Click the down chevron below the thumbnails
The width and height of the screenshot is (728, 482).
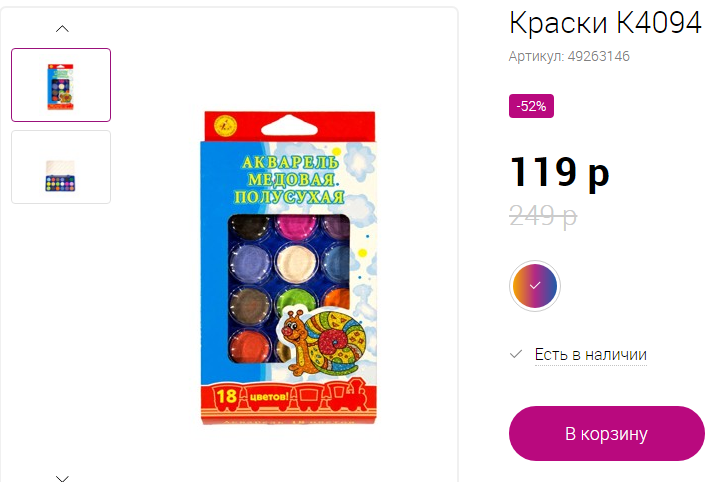coord(62,478)
